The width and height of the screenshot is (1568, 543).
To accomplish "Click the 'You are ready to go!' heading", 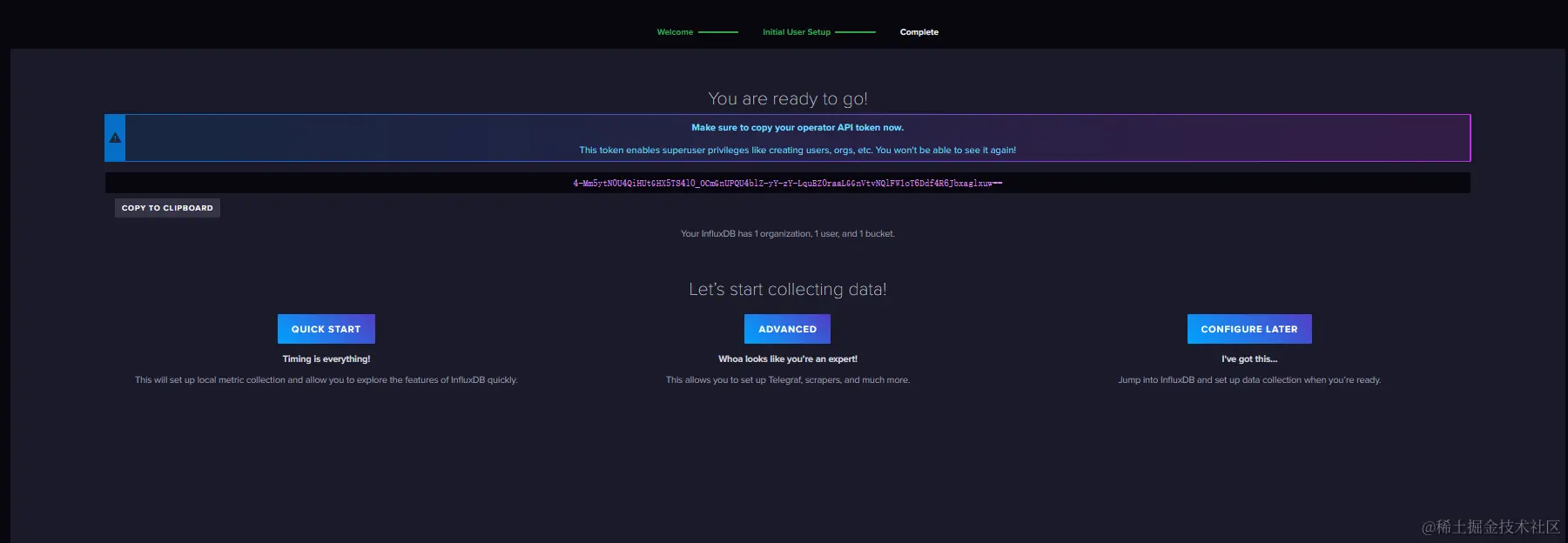I will pos(788,99).
